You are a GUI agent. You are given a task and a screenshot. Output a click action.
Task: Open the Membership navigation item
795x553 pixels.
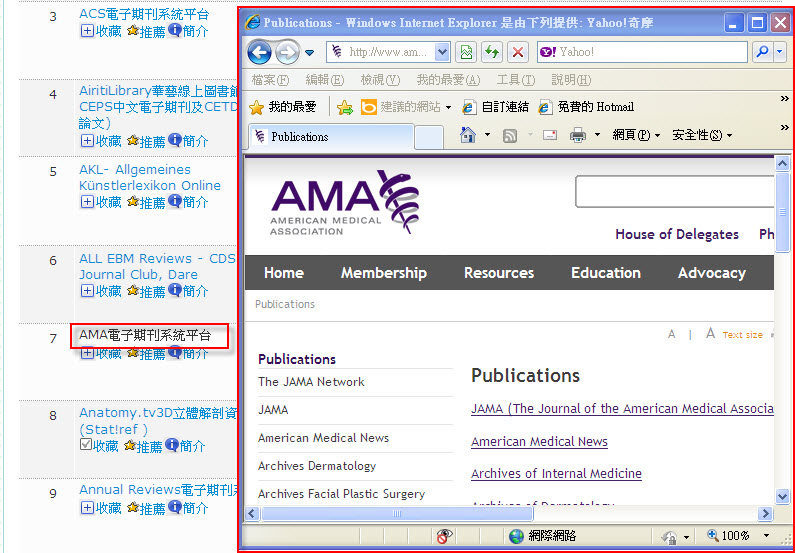[x=384, y=273]
